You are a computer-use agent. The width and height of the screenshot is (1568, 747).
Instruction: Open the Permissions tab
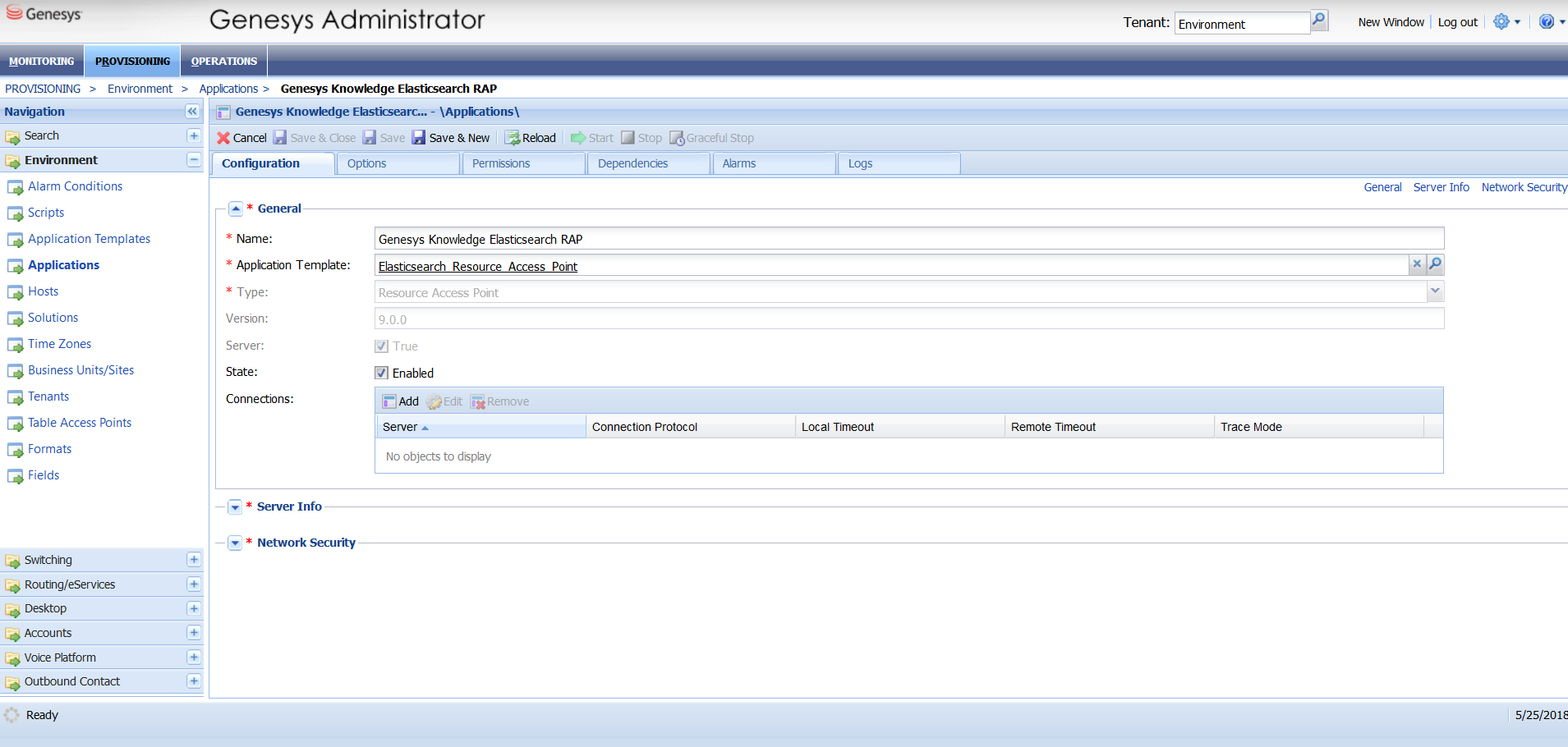(x=501, y=163)
